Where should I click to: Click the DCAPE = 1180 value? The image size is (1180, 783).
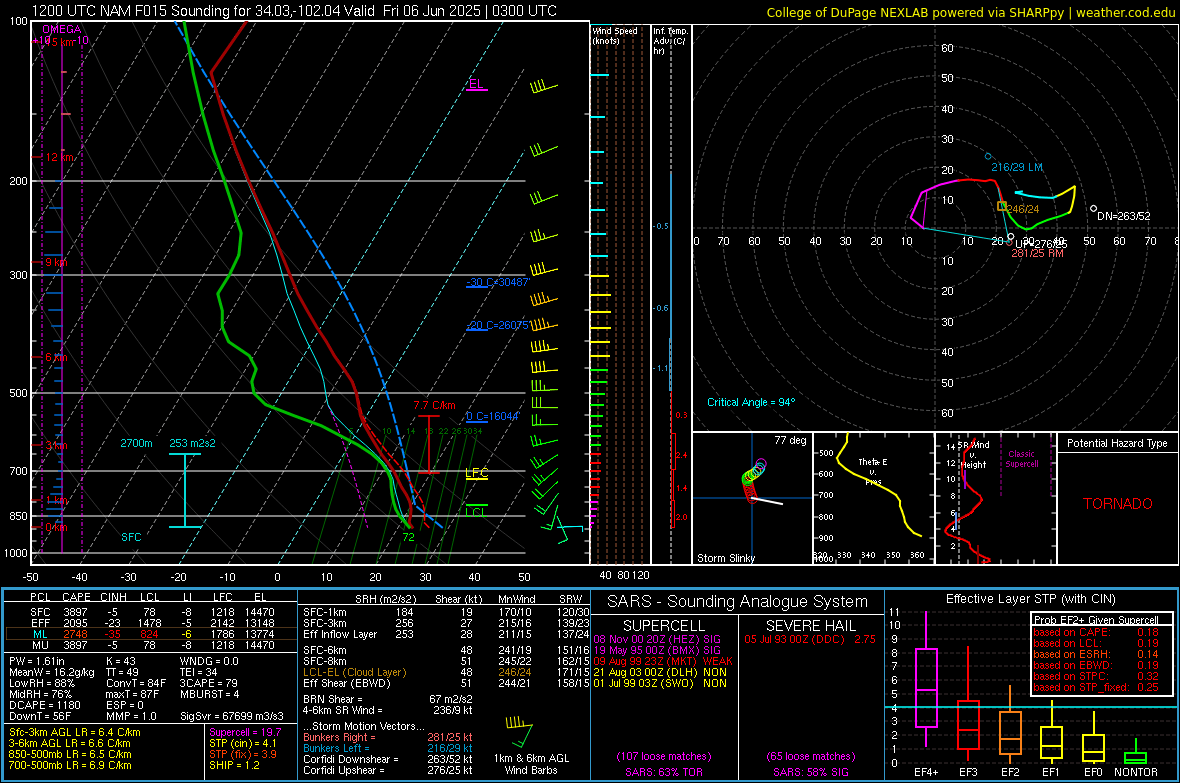[x=44, y=705]
